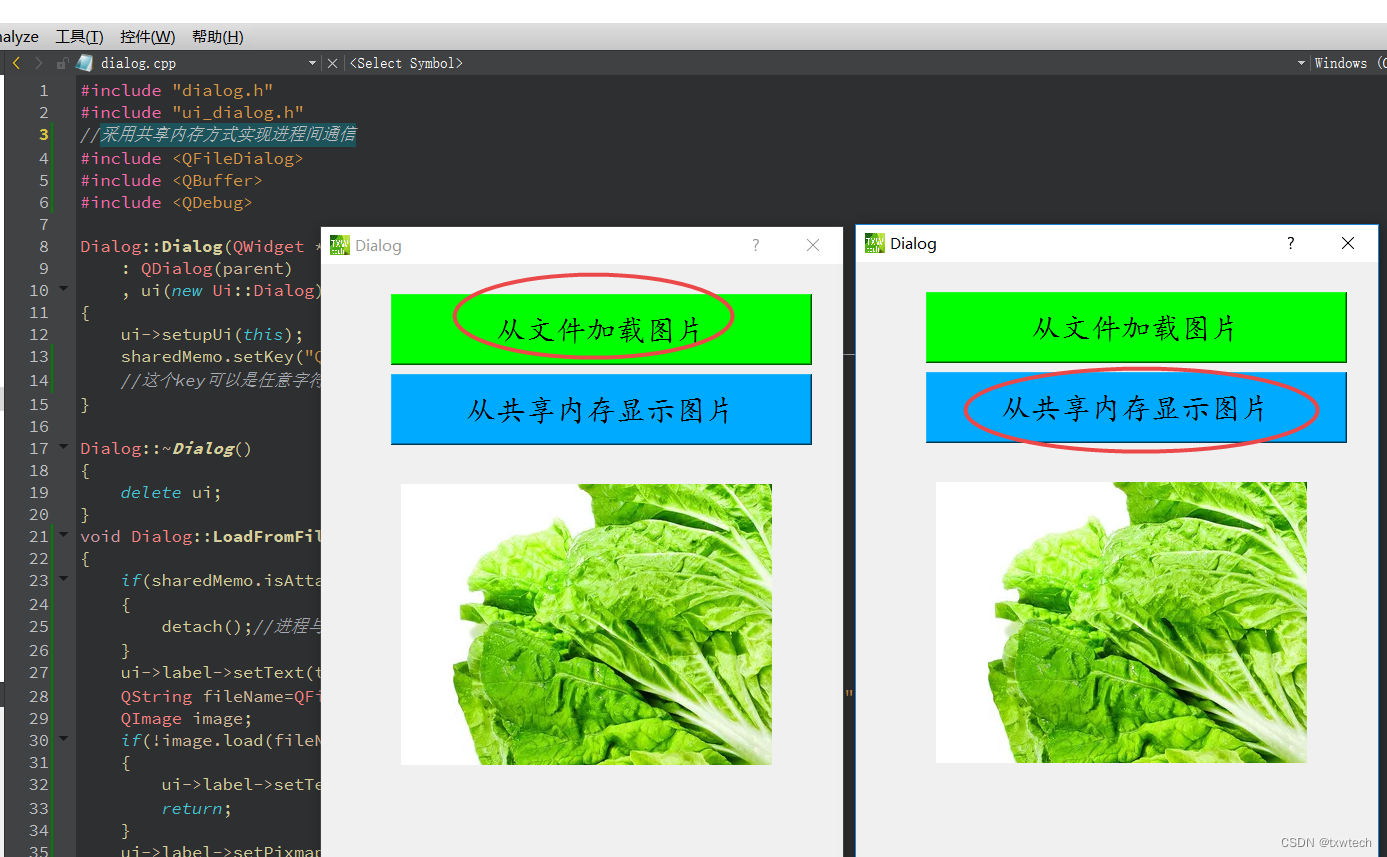The image size is (1387, 857).
Task: Collapse the code fold at line 23
Action: click(65, 579)
